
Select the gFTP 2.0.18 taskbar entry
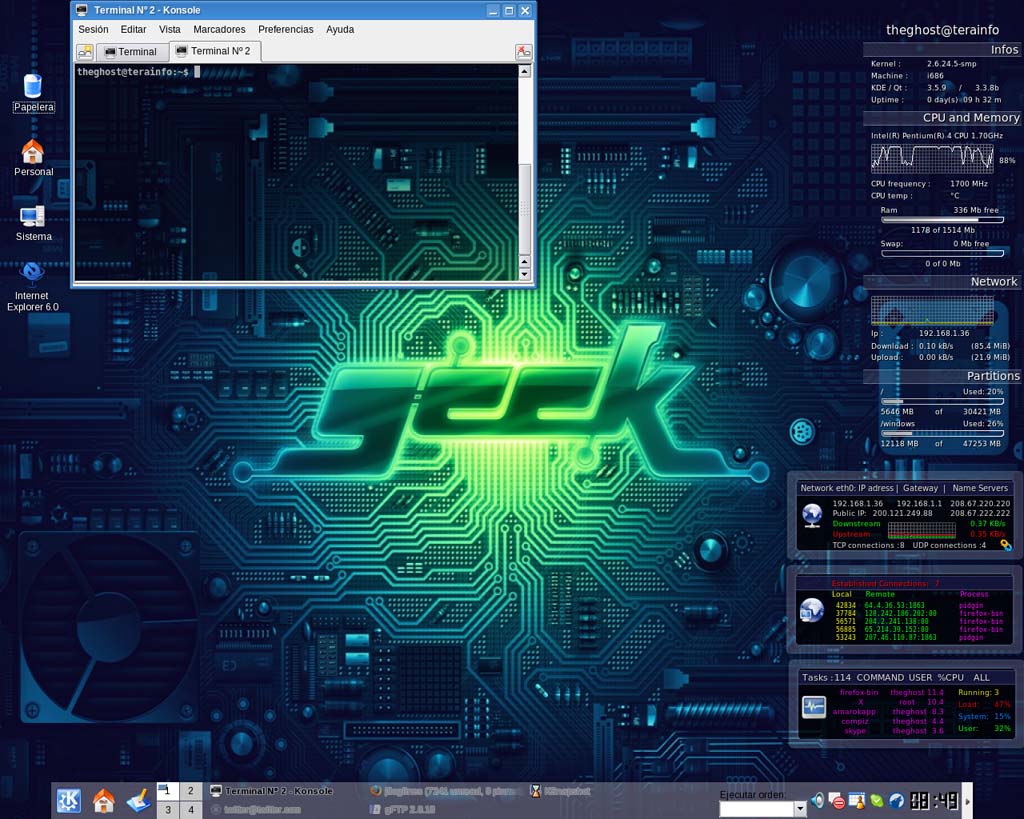pos(400,809)
